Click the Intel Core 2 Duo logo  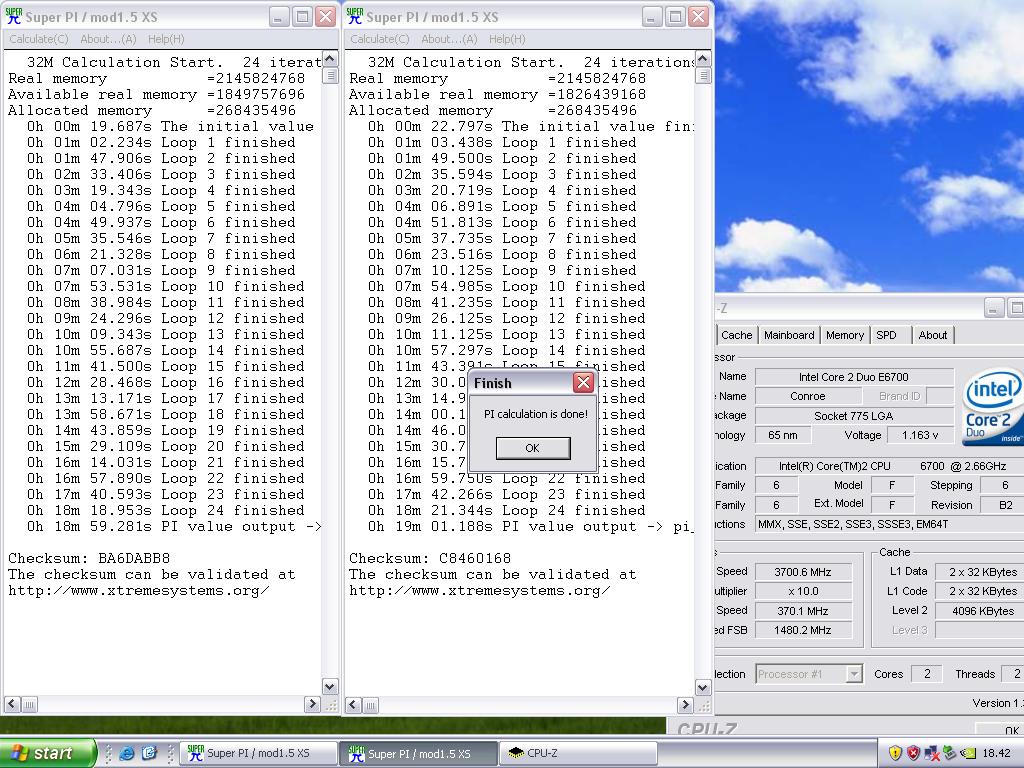993,407
